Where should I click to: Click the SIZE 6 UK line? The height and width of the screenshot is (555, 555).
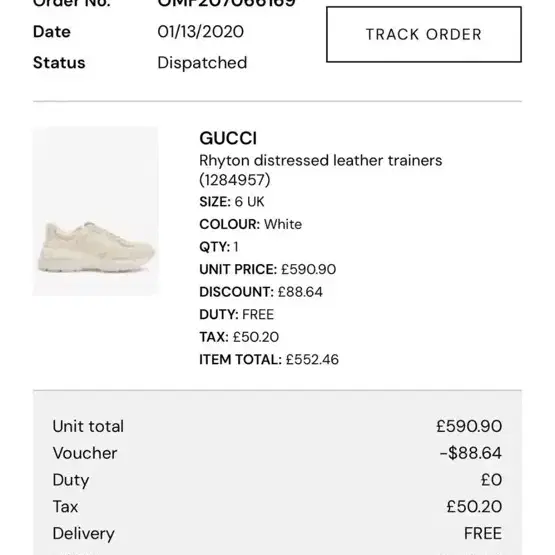[x=232, y=202]
